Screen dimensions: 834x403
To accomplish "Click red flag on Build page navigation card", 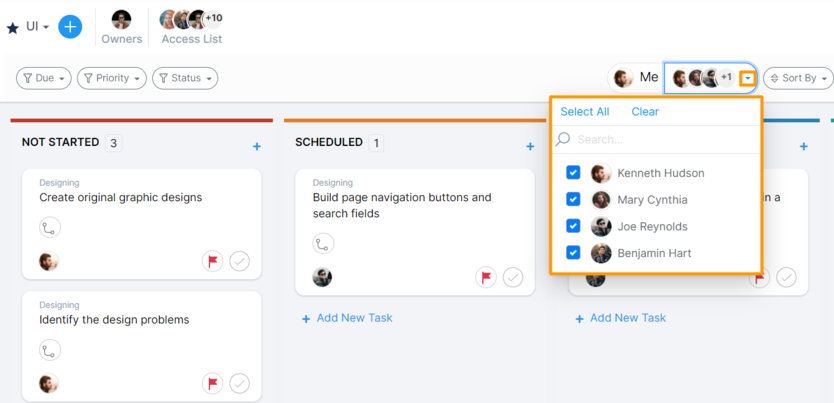I will (x=486, y=277).
